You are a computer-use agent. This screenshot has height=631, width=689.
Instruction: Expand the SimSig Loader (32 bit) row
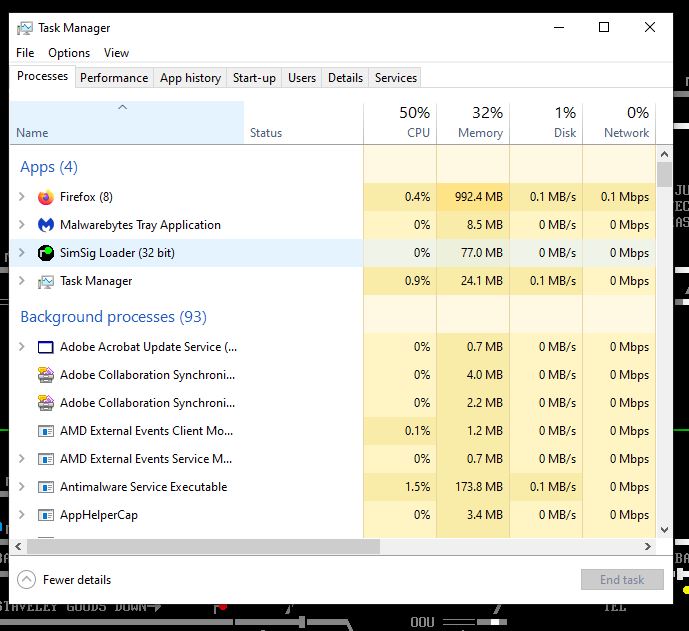22,253
